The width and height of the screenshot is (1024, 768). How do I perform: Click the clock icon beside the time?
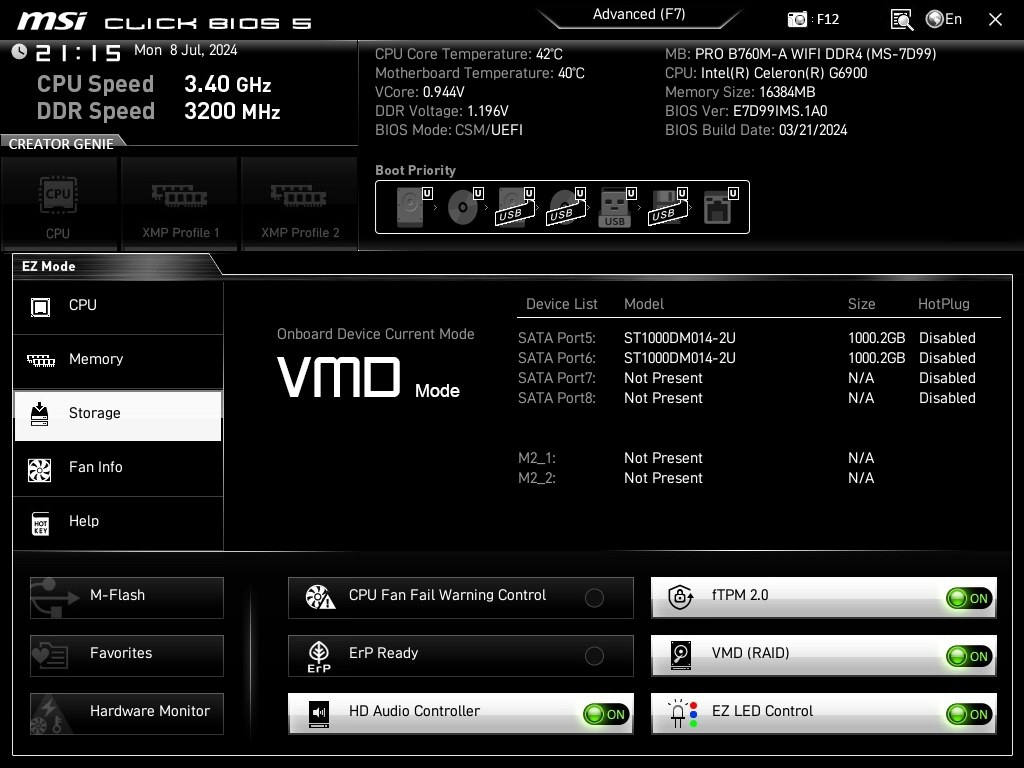point(20,52)
